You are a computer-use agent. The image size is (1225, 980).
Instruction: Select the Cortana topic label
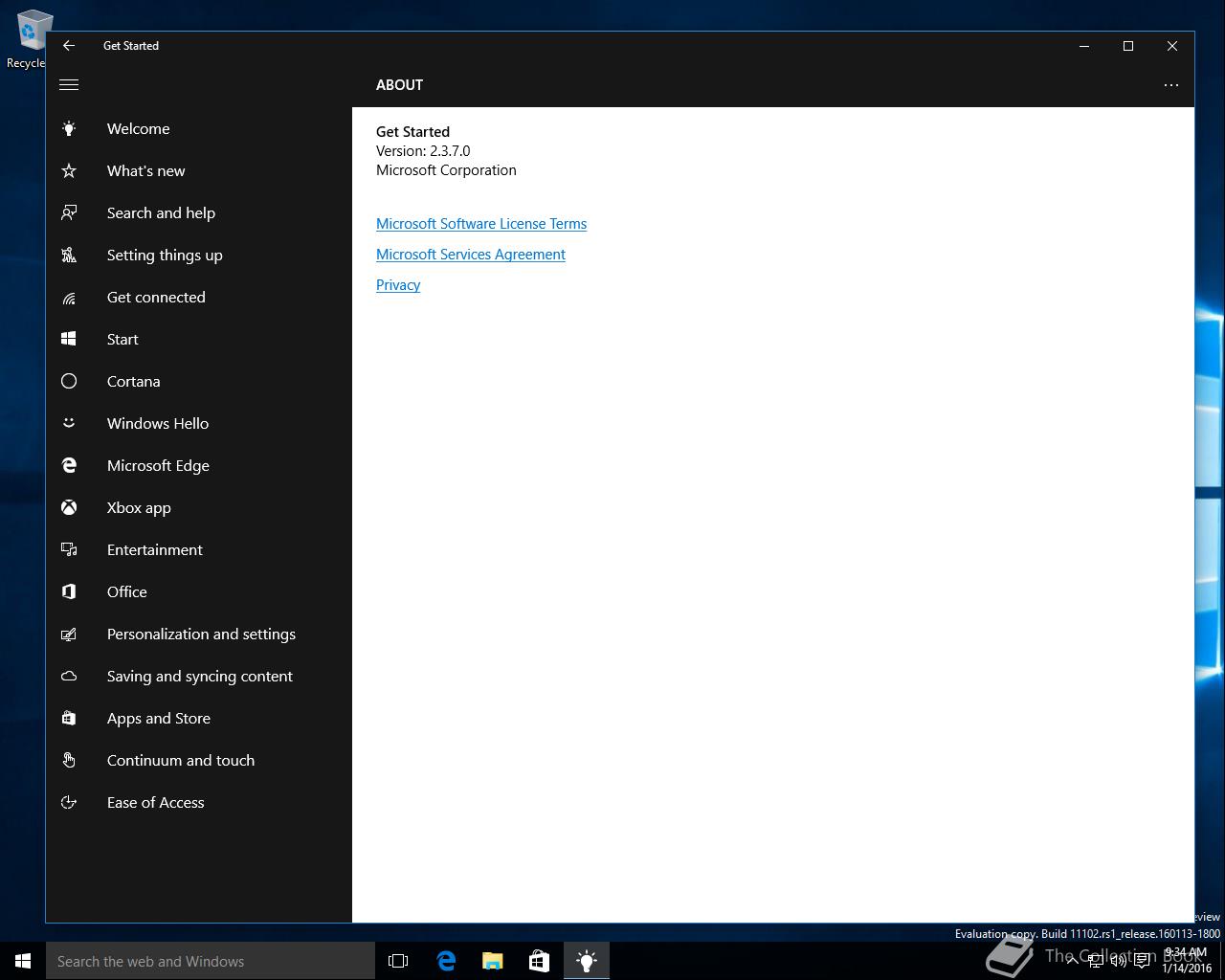134,381
